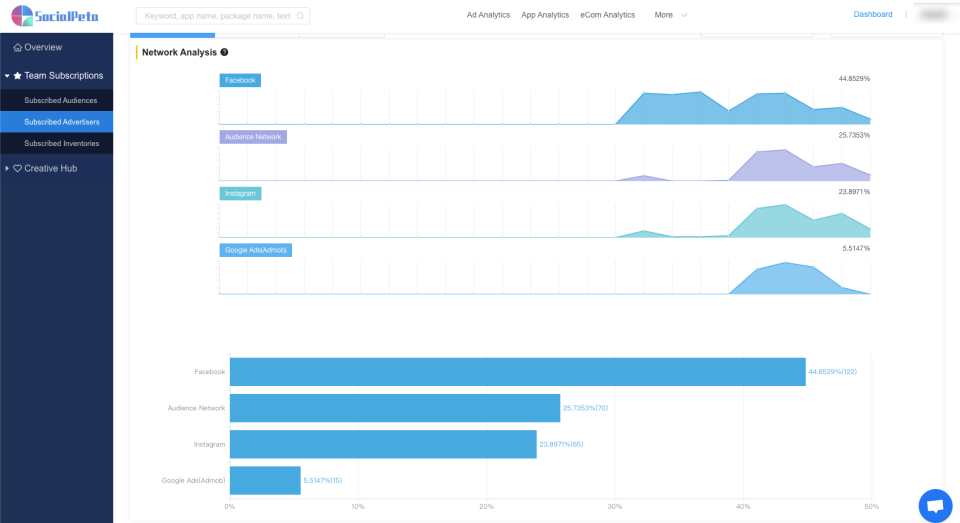Screen dimensions: 960x523
Task: Click the Google Ads(Admob) bar in bar chart
Action: pyautogui.click(x=265, y=480)
